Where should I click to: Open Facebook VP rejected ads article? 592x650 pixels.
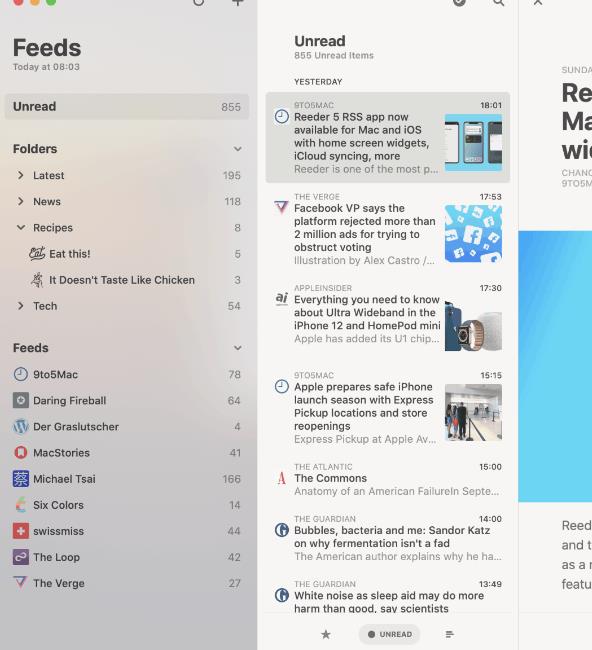pyautogui.click(x=388, y=228)
